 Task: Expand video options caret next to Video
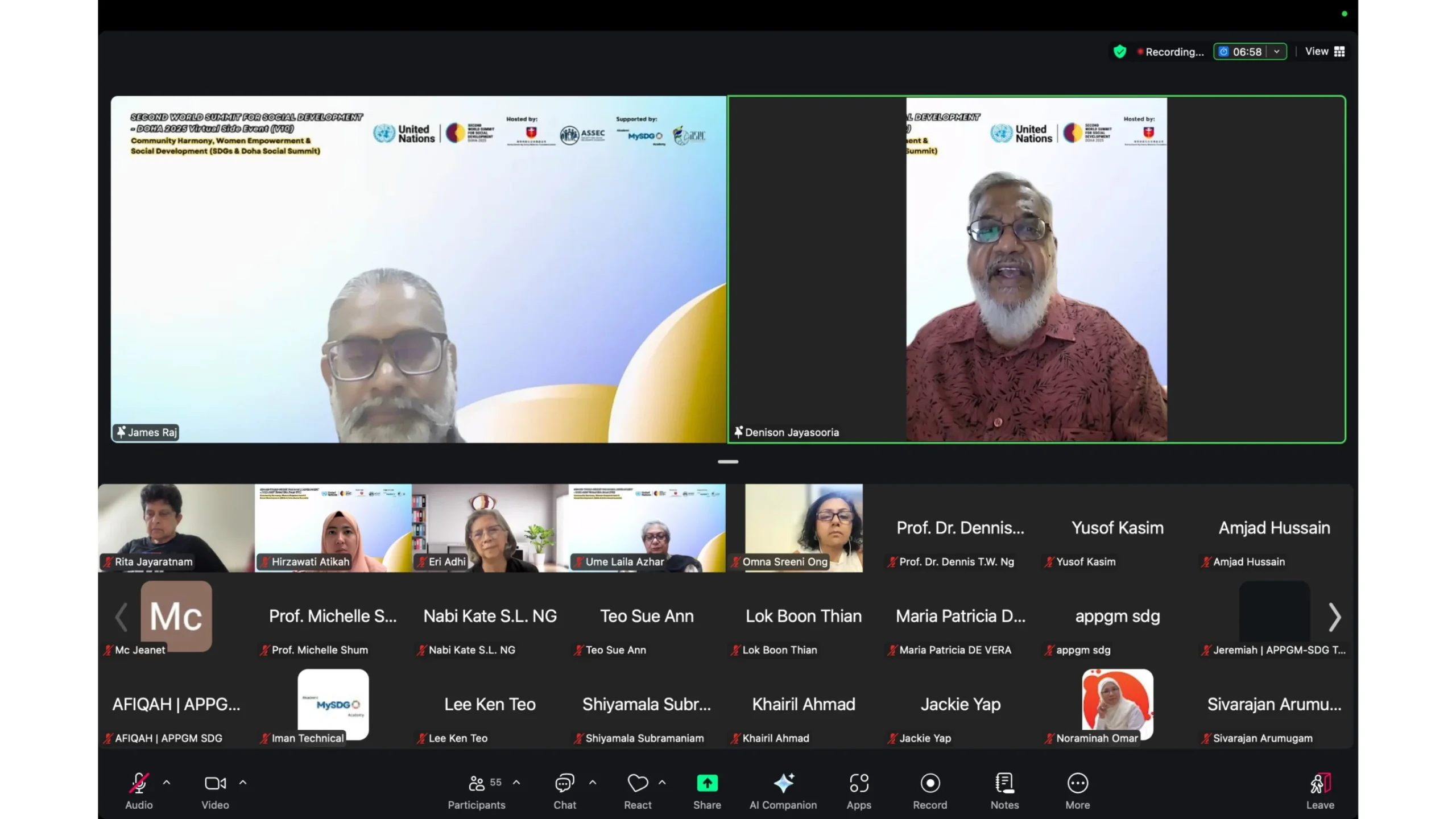point(243,783)
